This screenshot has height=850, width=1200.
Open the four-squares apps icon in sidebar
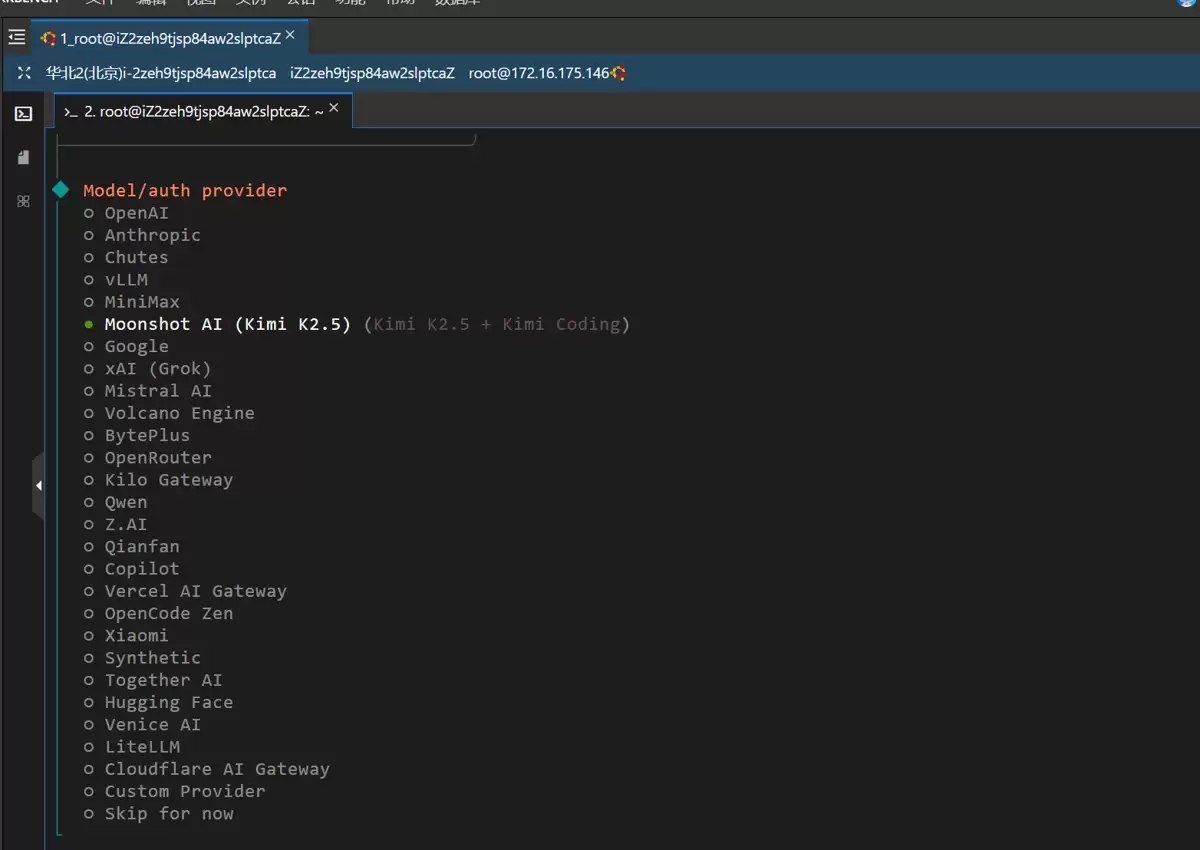tap(23, 201)
